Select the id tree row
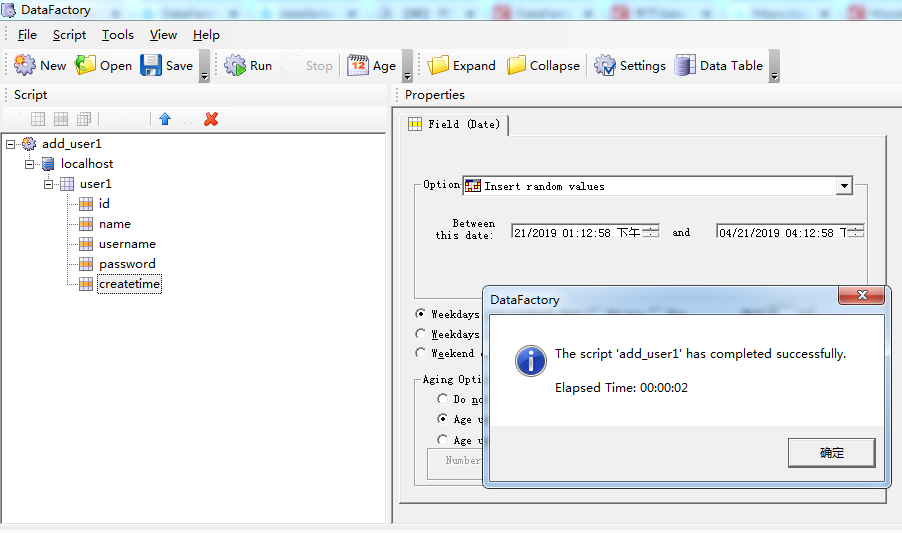Screen dimensions: 902x533 [104, 204]
